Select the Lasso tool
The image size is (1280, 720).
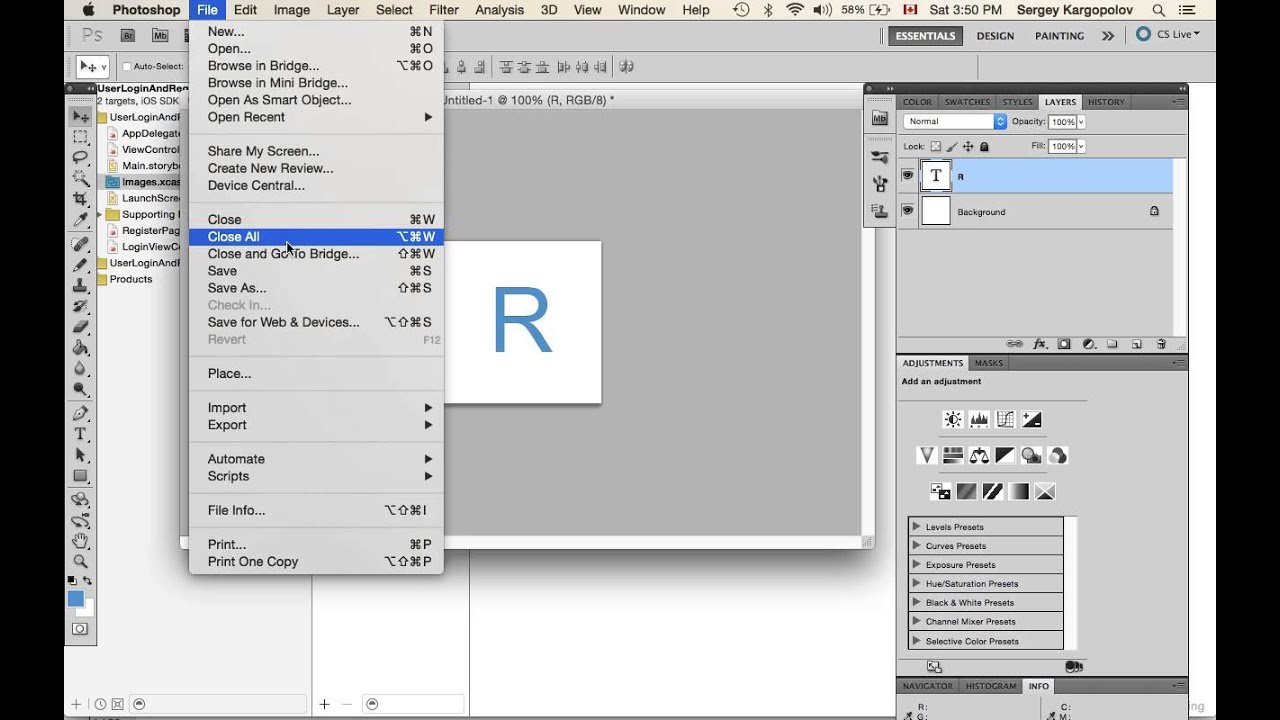(81, 157)
